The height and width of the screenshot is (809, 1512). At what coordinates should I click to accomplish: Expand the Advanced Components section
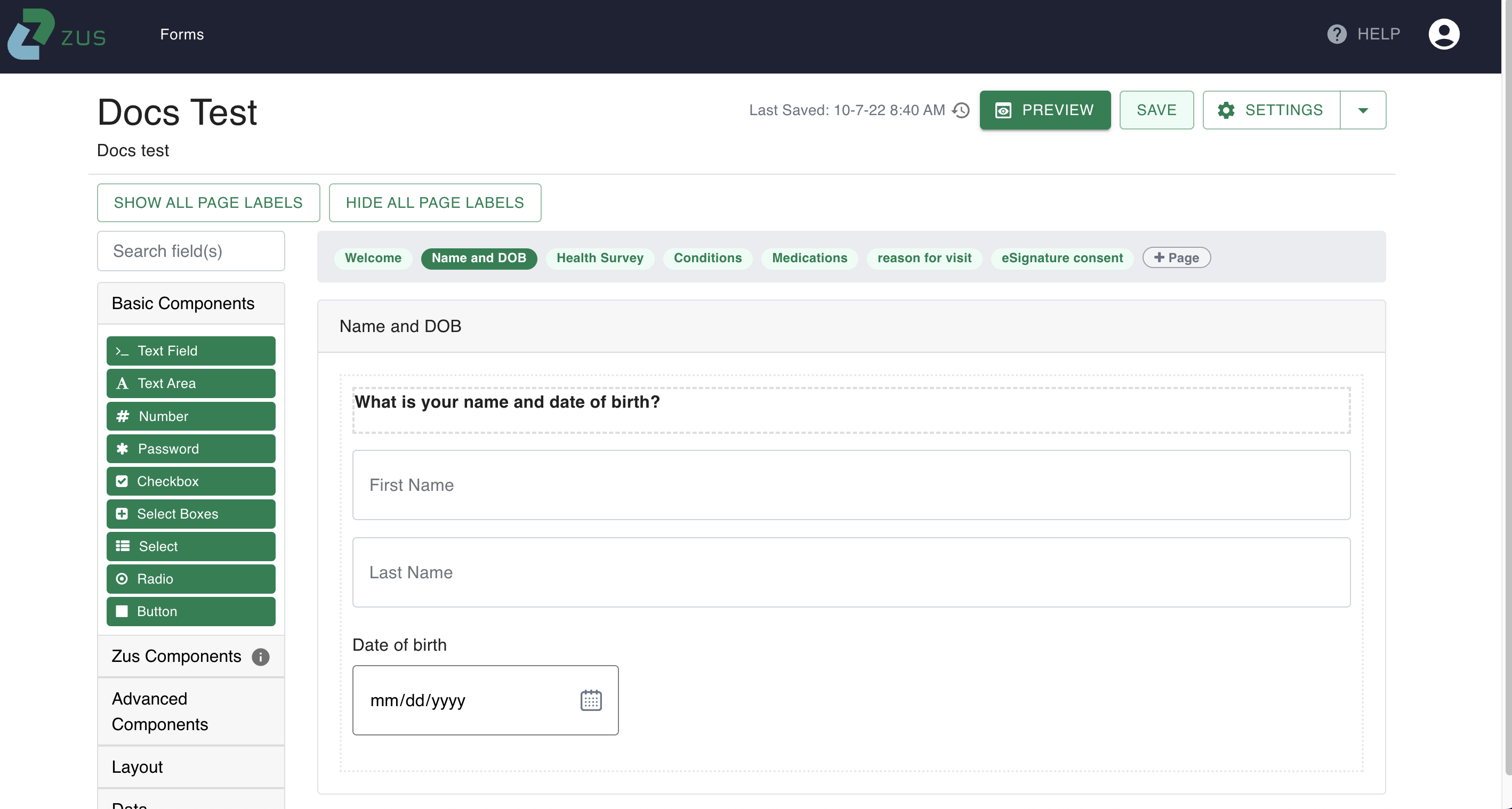point(191,711)
